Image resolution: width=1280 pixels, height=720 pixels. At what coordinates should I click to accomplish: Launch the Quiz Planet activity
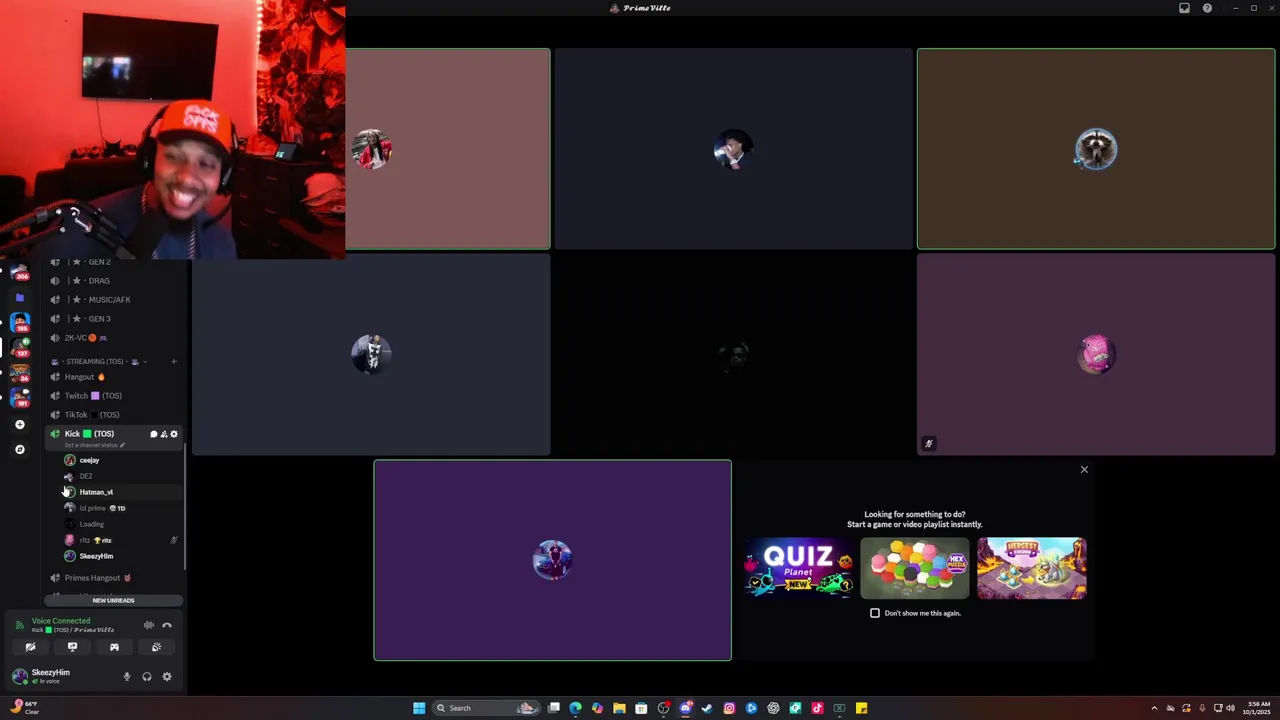(x=798, y=568)
